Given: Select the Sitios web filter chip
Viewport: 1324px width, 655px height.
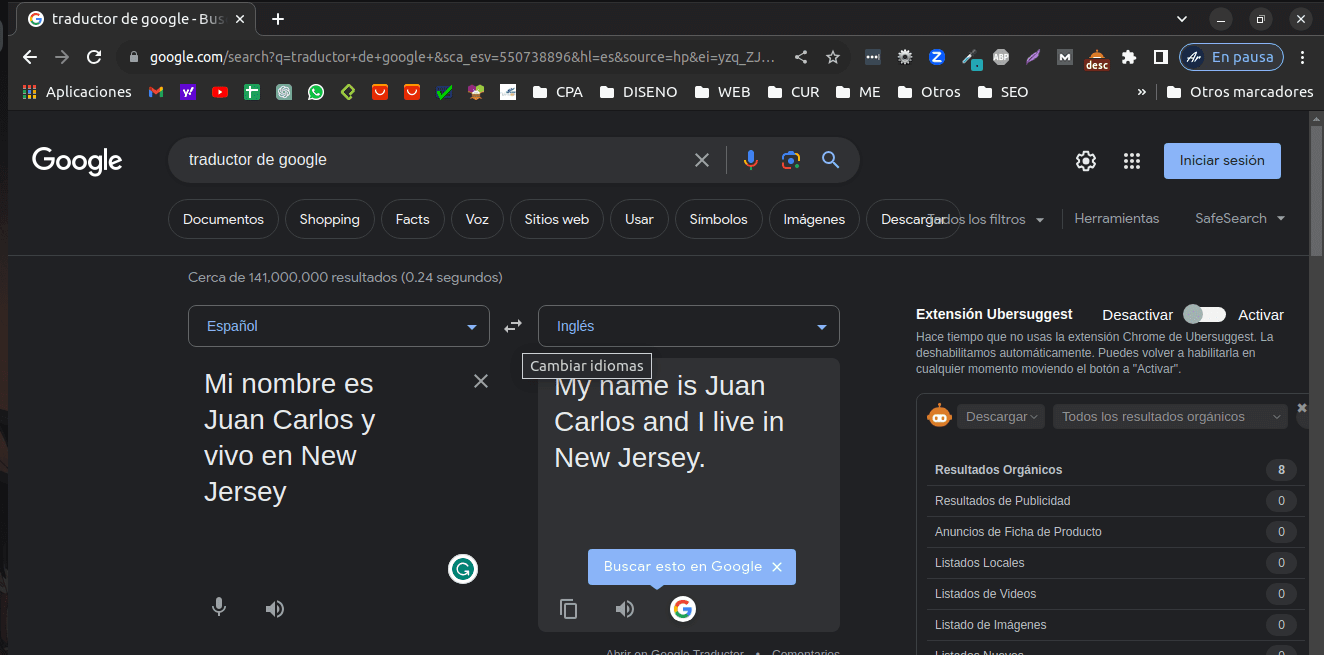Looking at the screenshot, I should [x=557, y=219].
